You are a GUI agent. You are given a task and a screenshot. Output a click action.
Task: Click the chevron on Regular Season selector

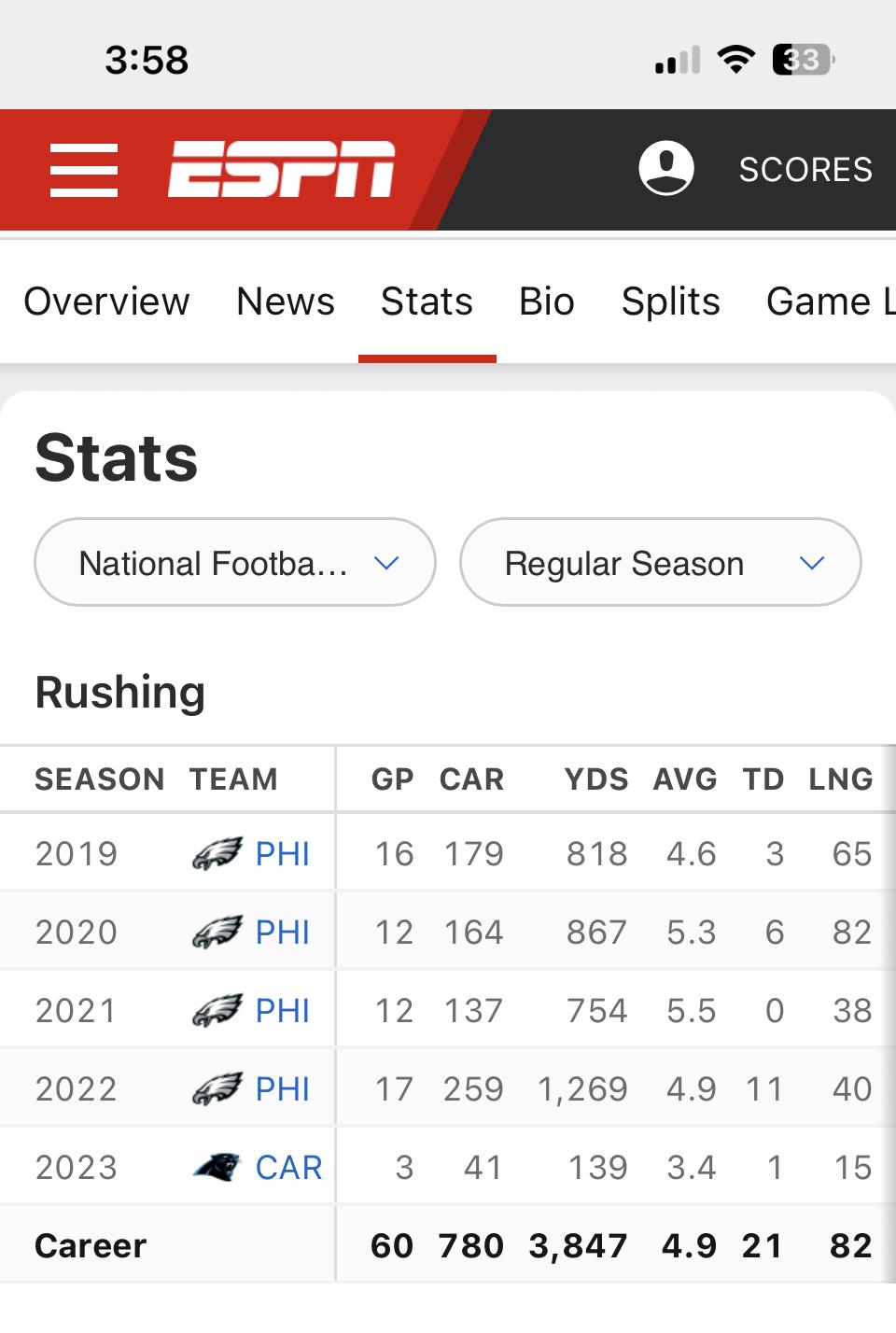point(812,563)
